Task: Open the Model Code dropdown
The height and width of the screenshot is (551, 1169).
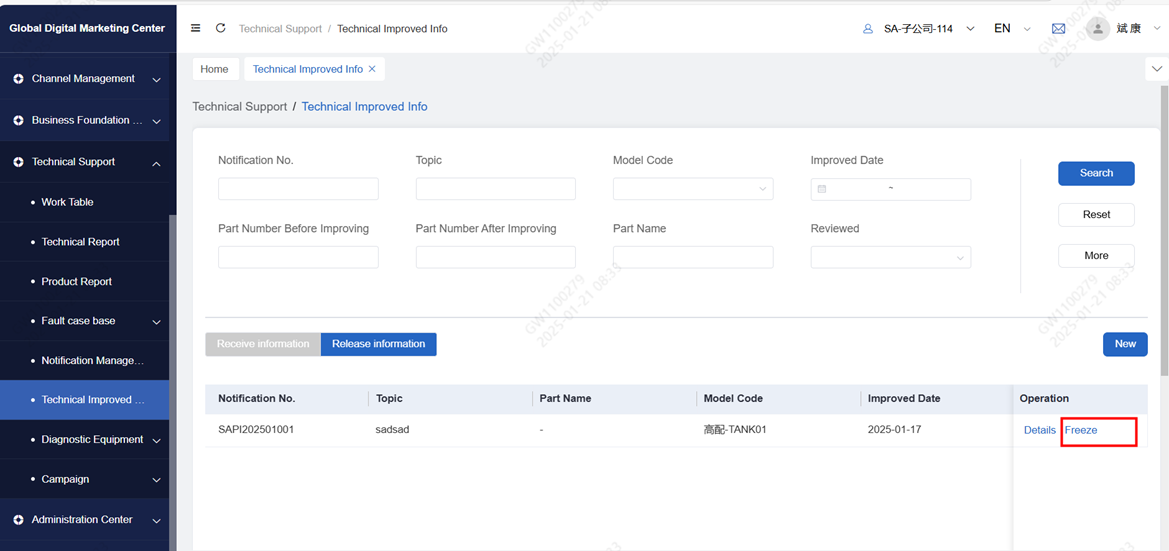Action: pyautogui.click(x=692, y=189)
